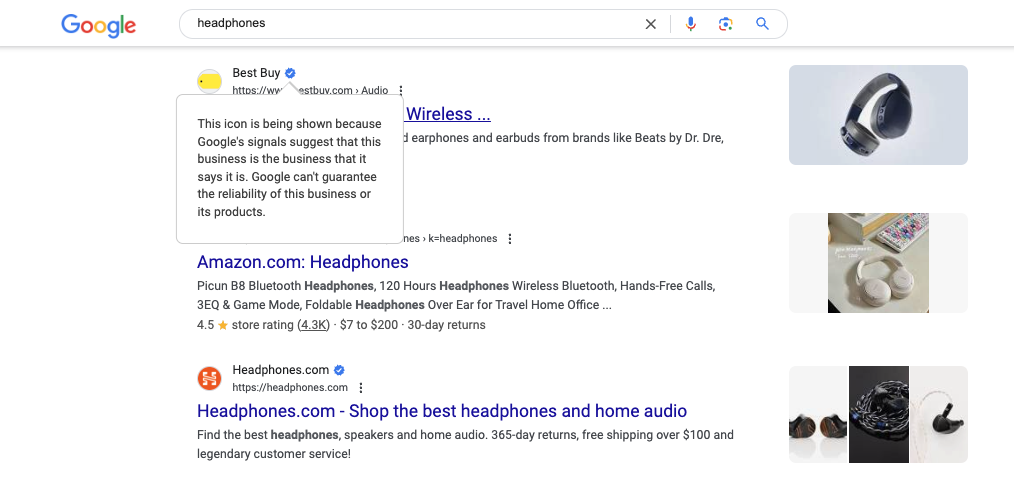1014x498 pixels.
Task: Start voice search with the microphone
Action: coord(690,24)
